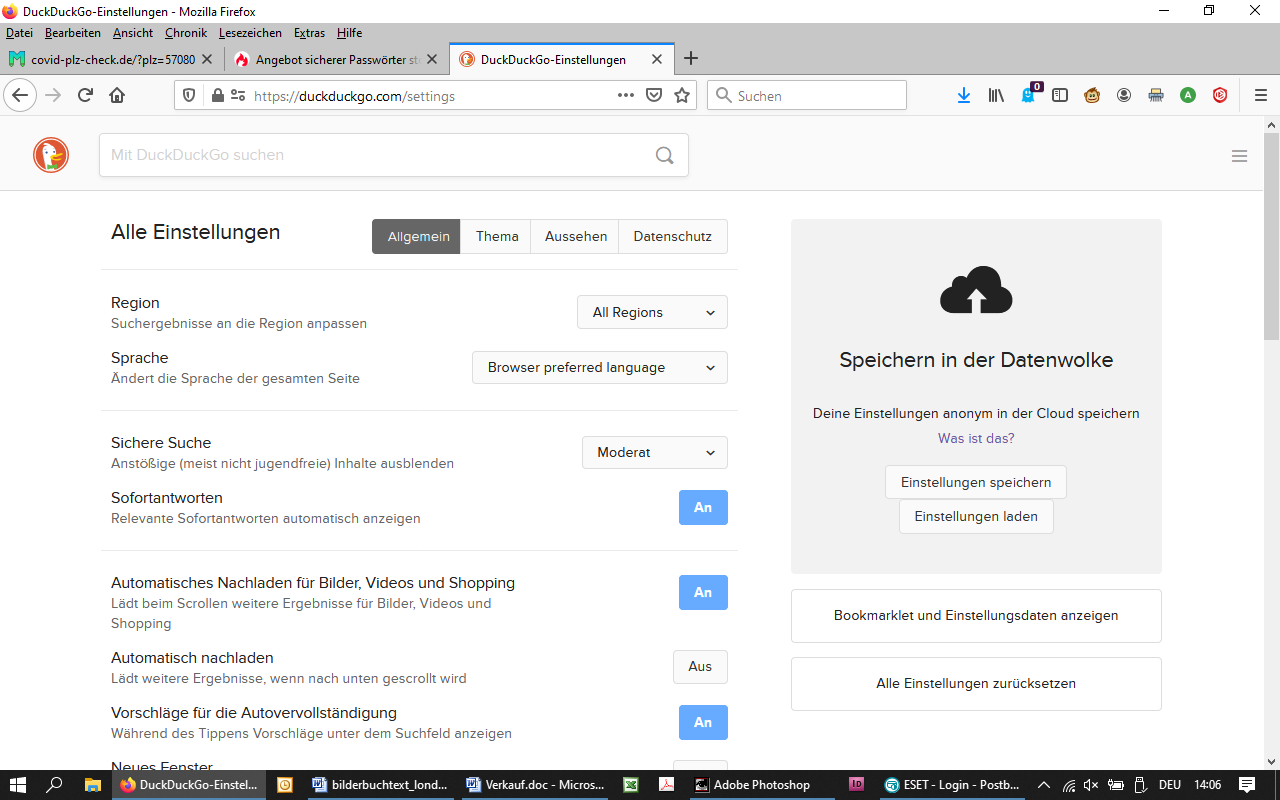Click Einstellungen speichern button
This screenshot has width=1280, height=800.
[x=975, y=482]
